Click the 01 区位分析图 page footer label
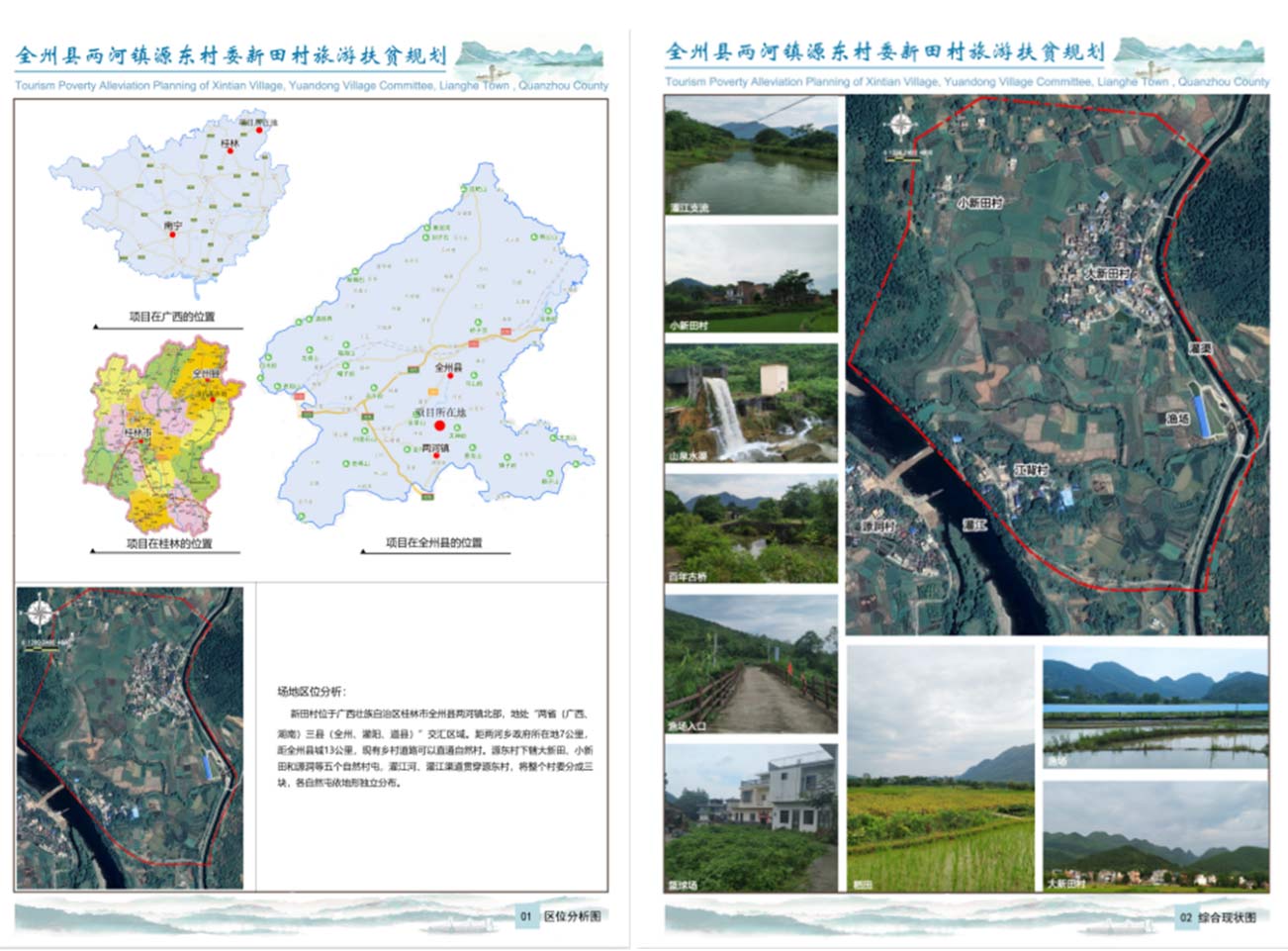1288x951 pixels. pos(560,916)
